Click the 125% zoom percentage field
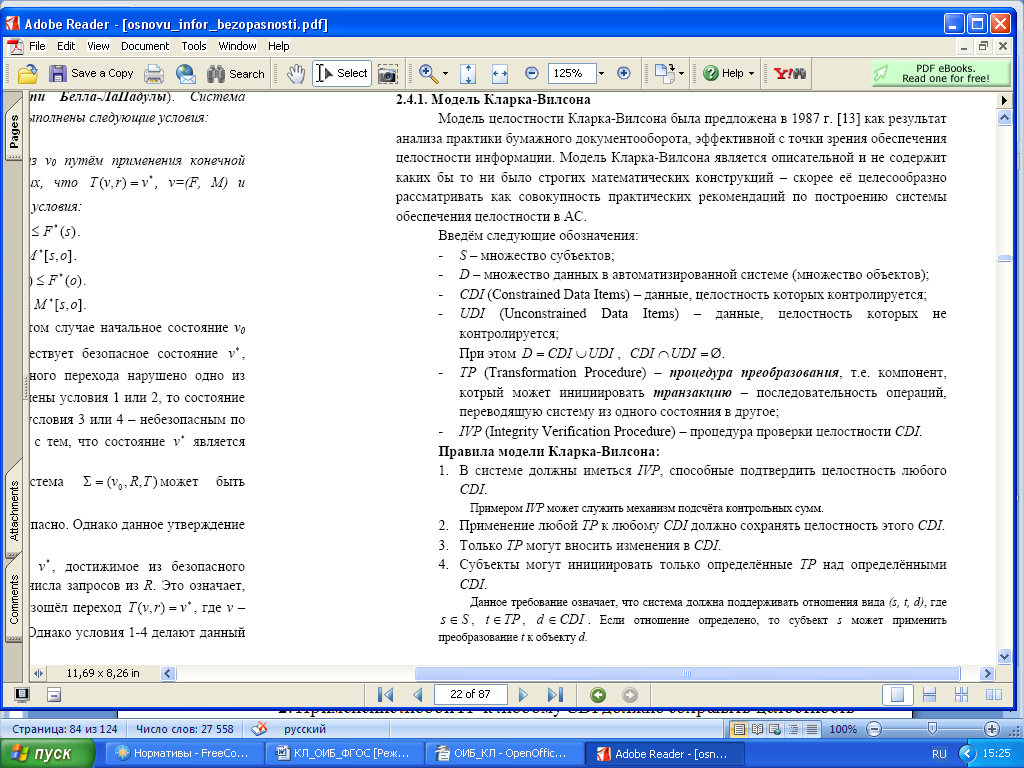Screen dimensions: 1024x768 572,73
